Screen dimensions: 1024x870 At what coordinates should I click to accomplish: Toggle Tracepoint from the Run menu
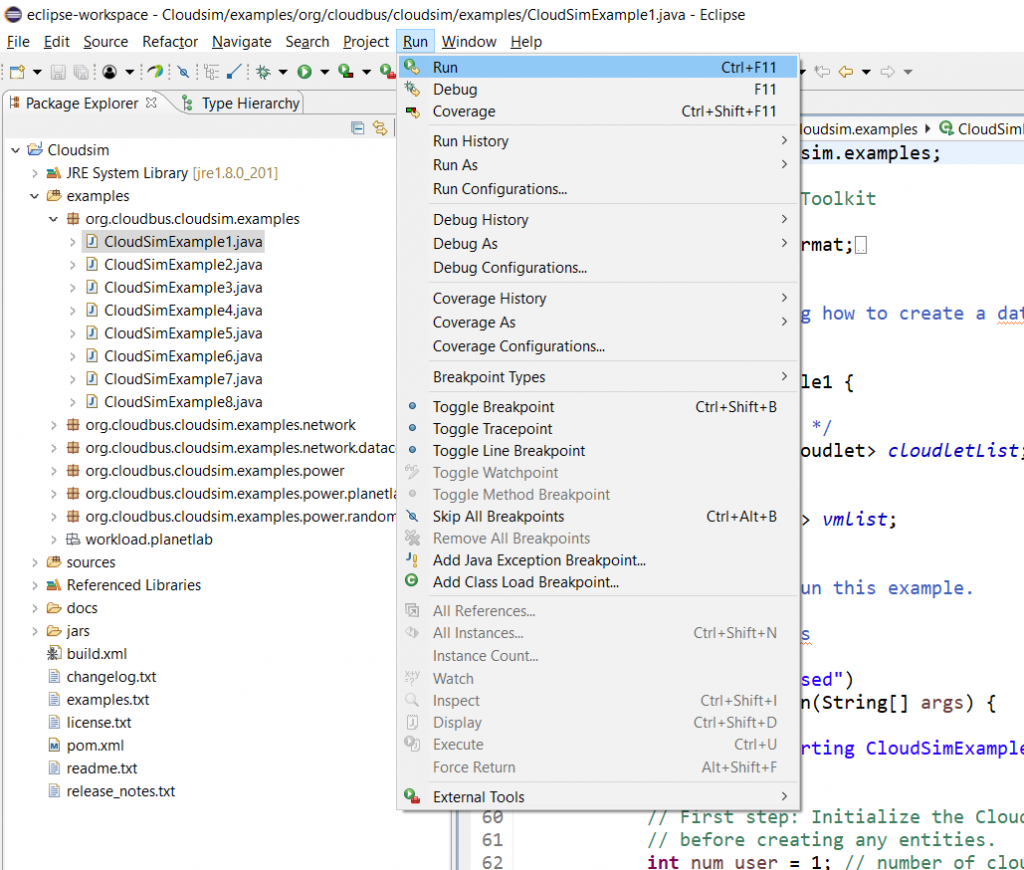(x=597, y=428)
